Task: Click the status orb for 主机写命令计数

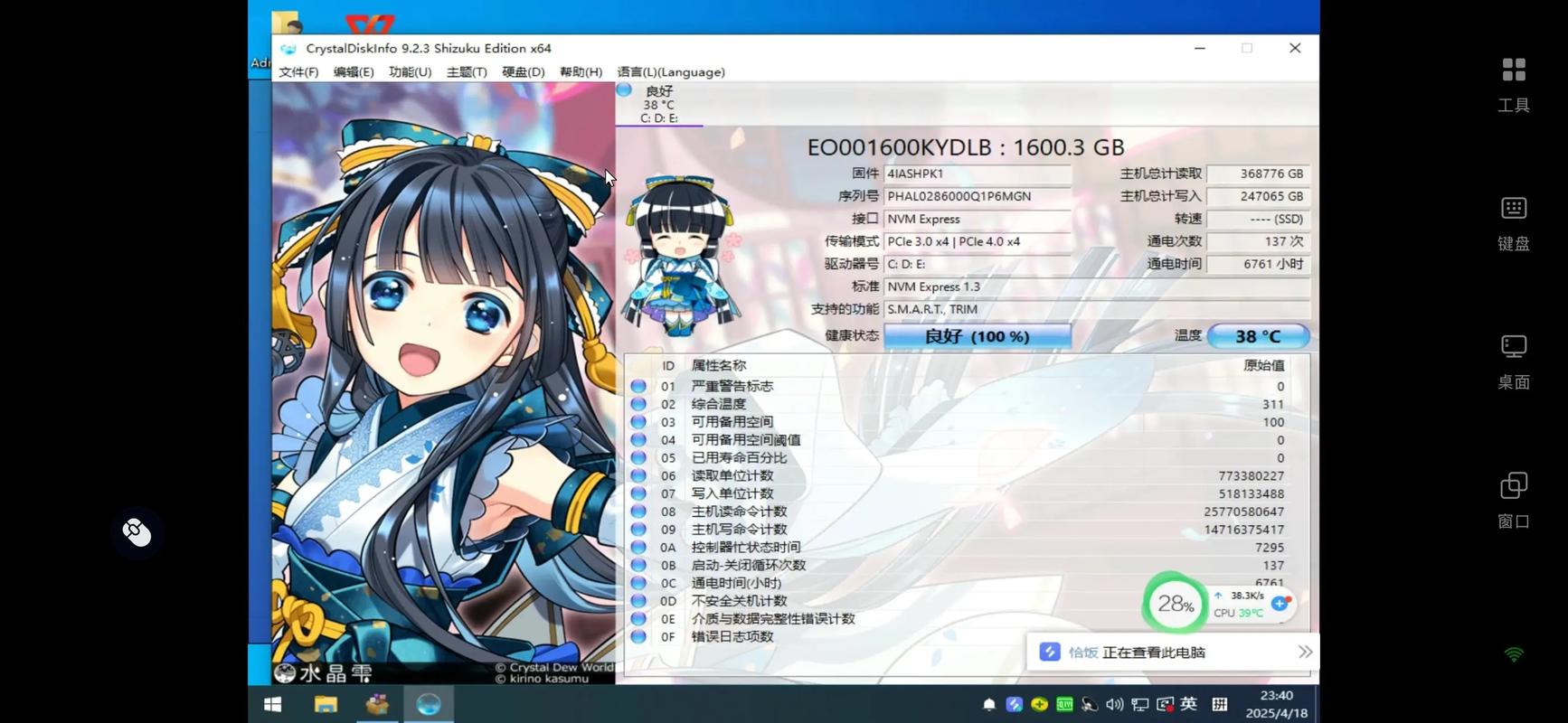Action: (x=638, y=530)
